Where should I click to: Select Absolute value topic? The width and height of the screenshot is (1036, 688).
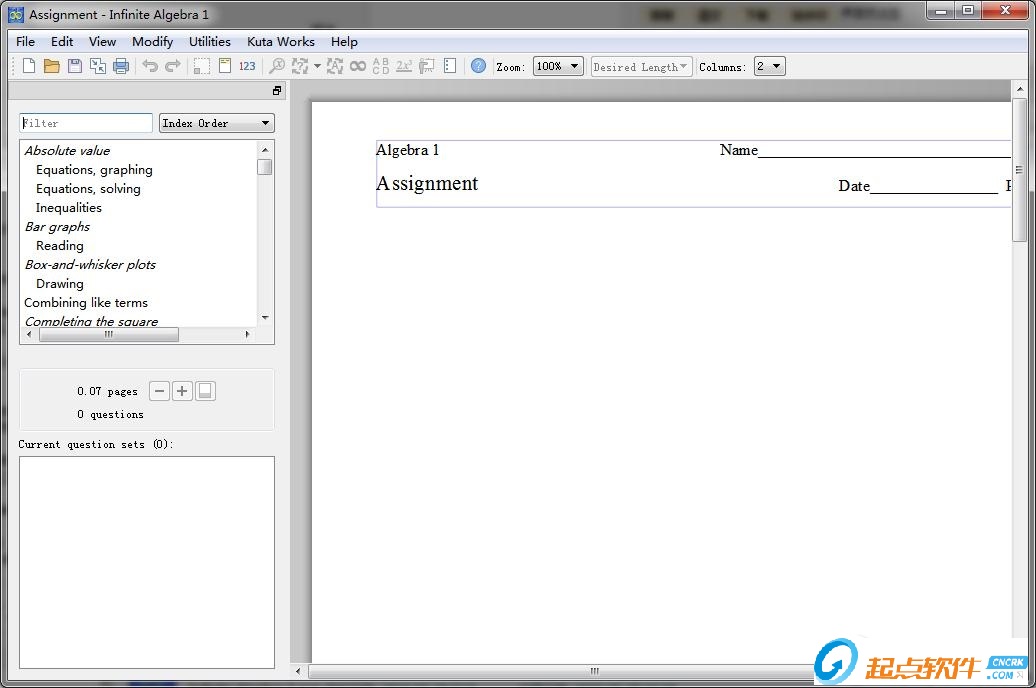click(x=67, y=151)
